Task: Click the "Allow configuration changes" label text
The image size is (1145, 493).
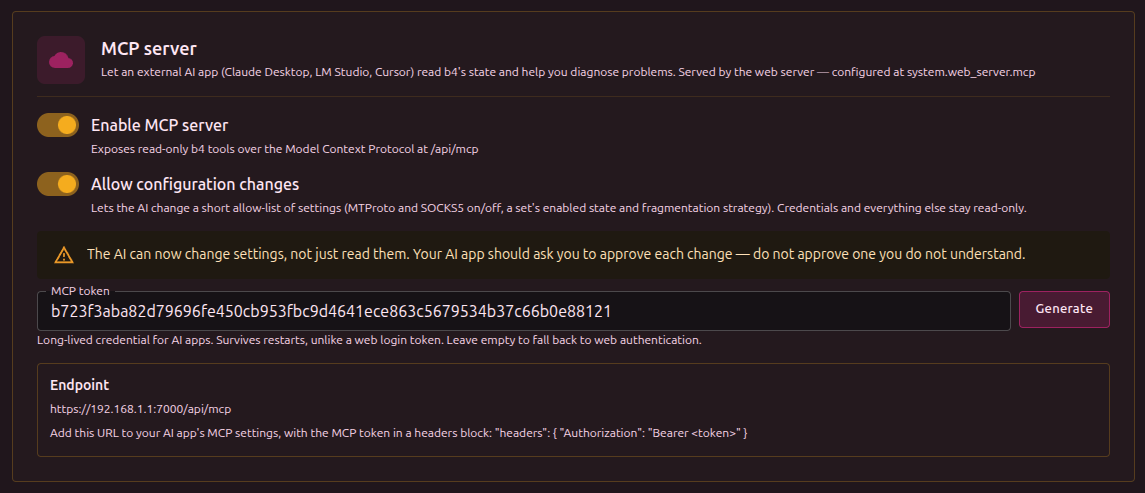Action: click(195, 183)
